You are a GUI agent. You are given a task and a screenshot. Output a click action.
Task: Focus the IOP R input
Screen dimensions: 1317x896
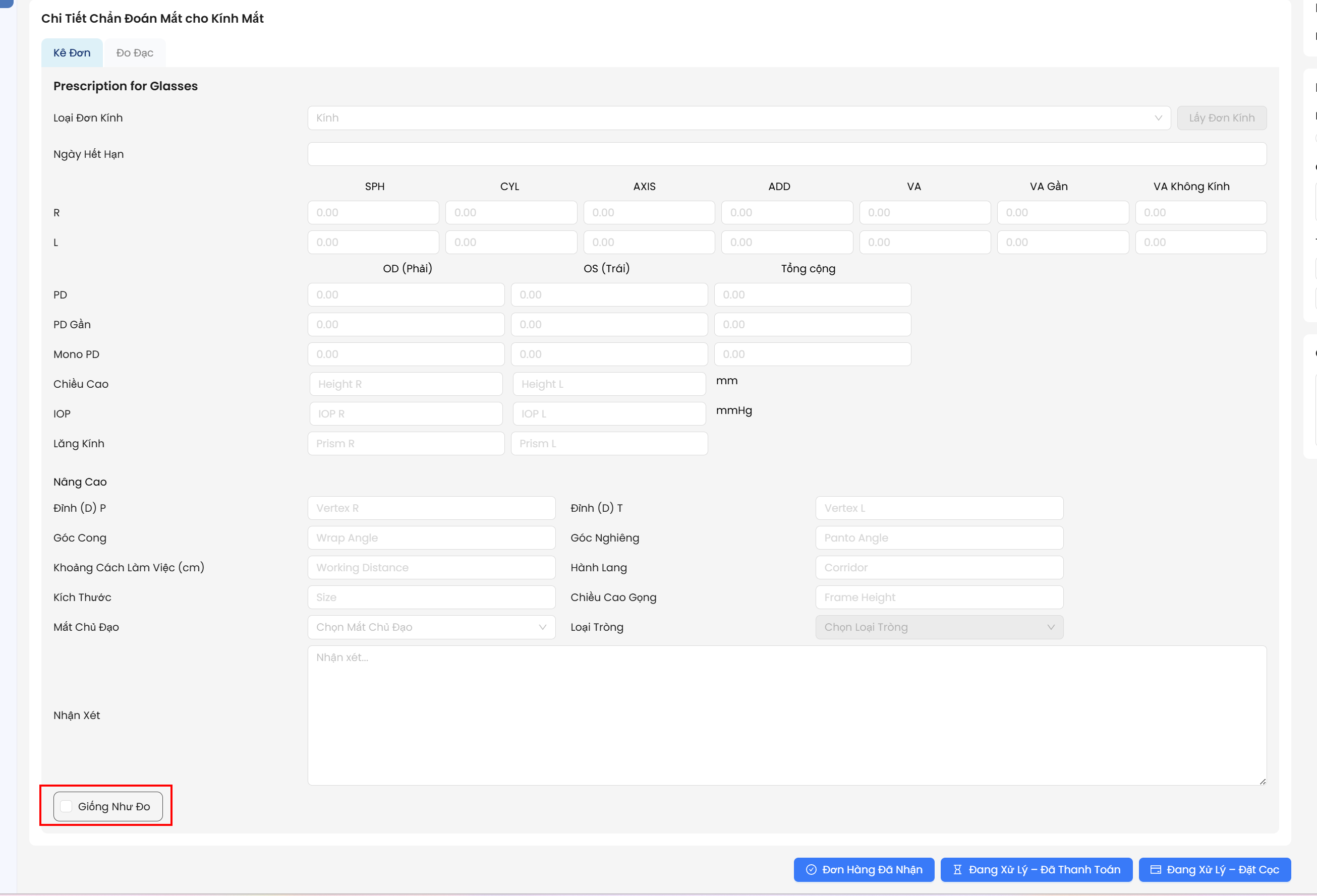click(407, 413)
